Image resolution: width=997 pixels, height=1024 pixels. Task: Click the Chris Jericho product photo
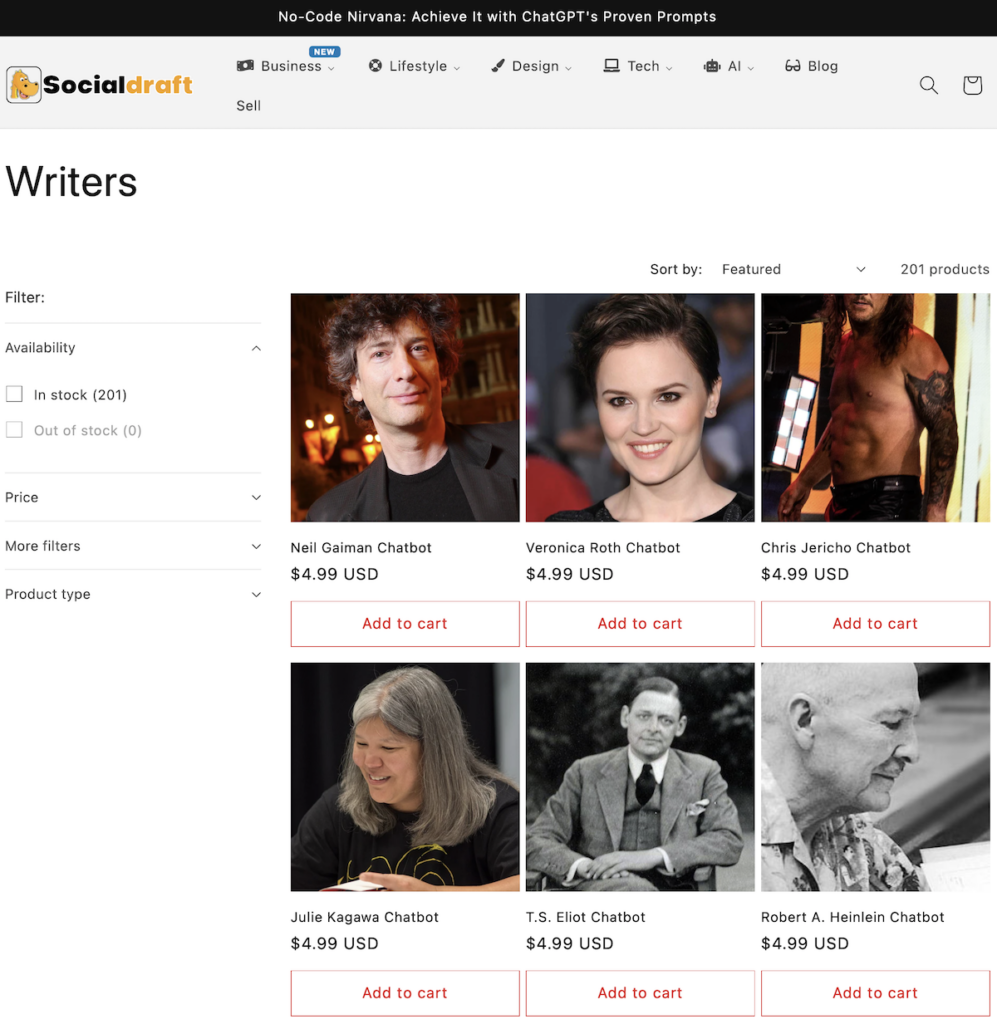[x=875, y=408]
